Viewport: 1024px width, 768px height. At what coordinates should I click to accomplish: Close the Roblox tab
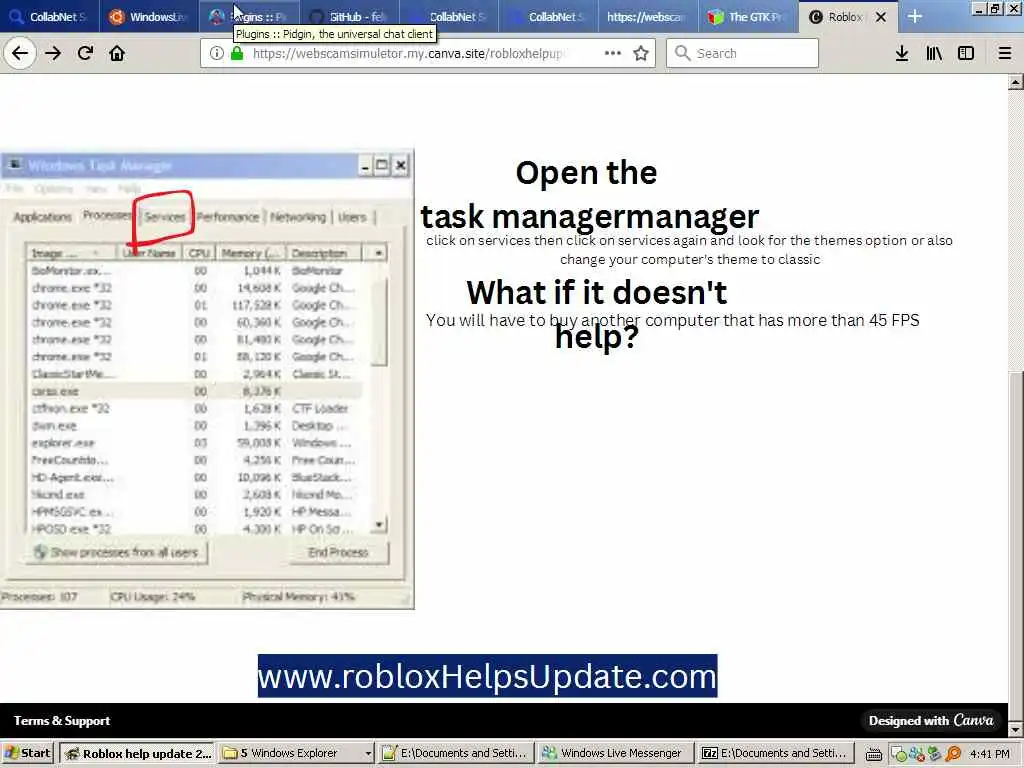tap(881, 17)
